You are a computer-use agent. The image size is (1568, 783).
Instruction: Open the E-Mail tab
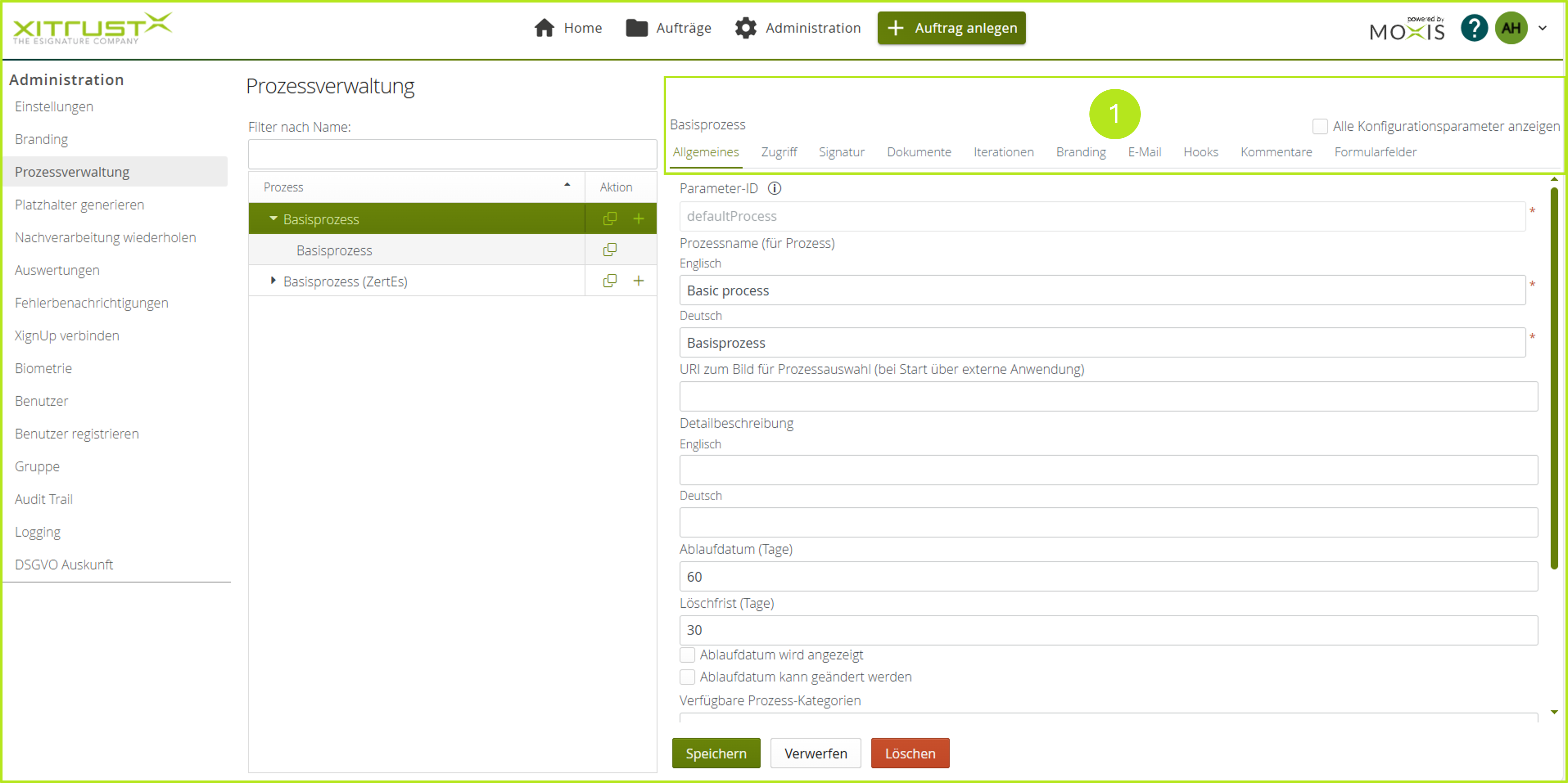click(1144, 152)
